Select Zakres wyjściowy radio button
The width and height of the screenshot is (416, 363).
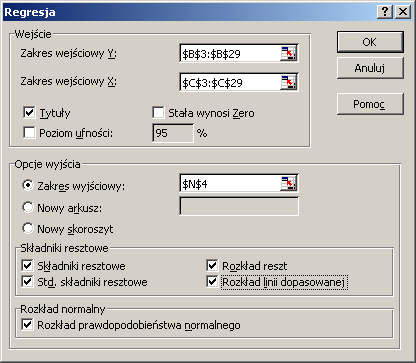[28, 185]
